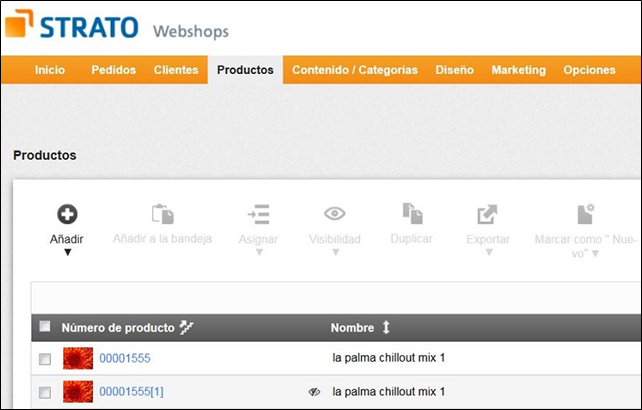
Task: Expand the Añadir dropdown arrow
Action: pos(68,253)
